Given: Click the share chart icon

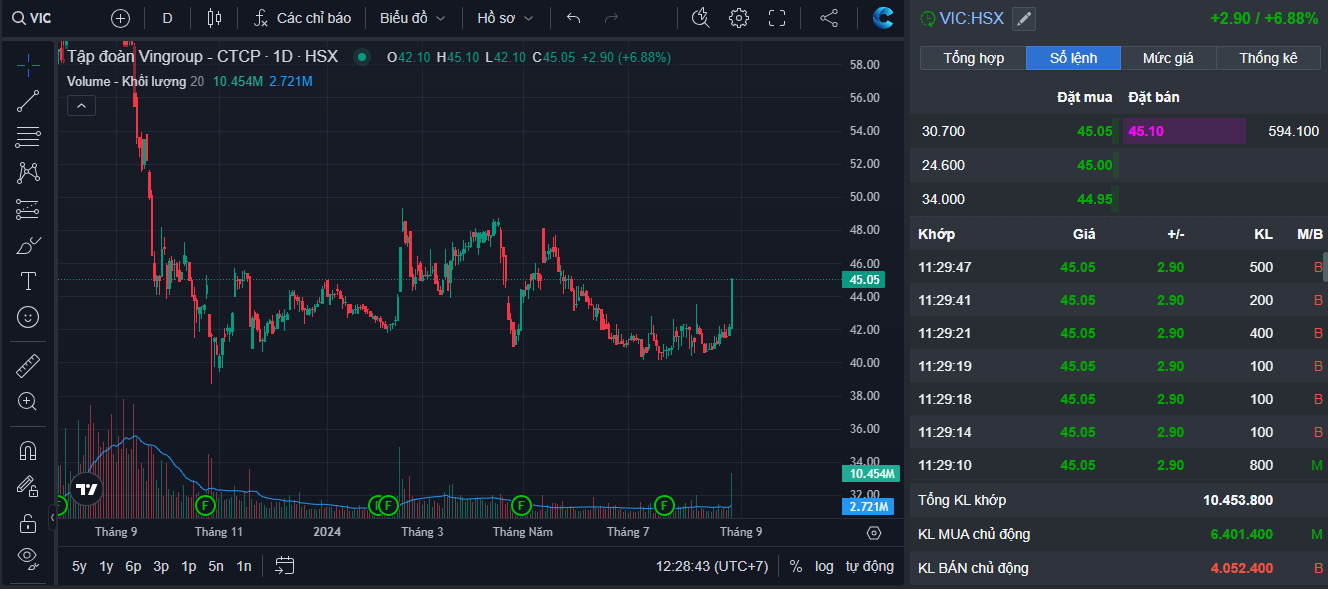Looking at the screenshot, I should pos(829,18).
